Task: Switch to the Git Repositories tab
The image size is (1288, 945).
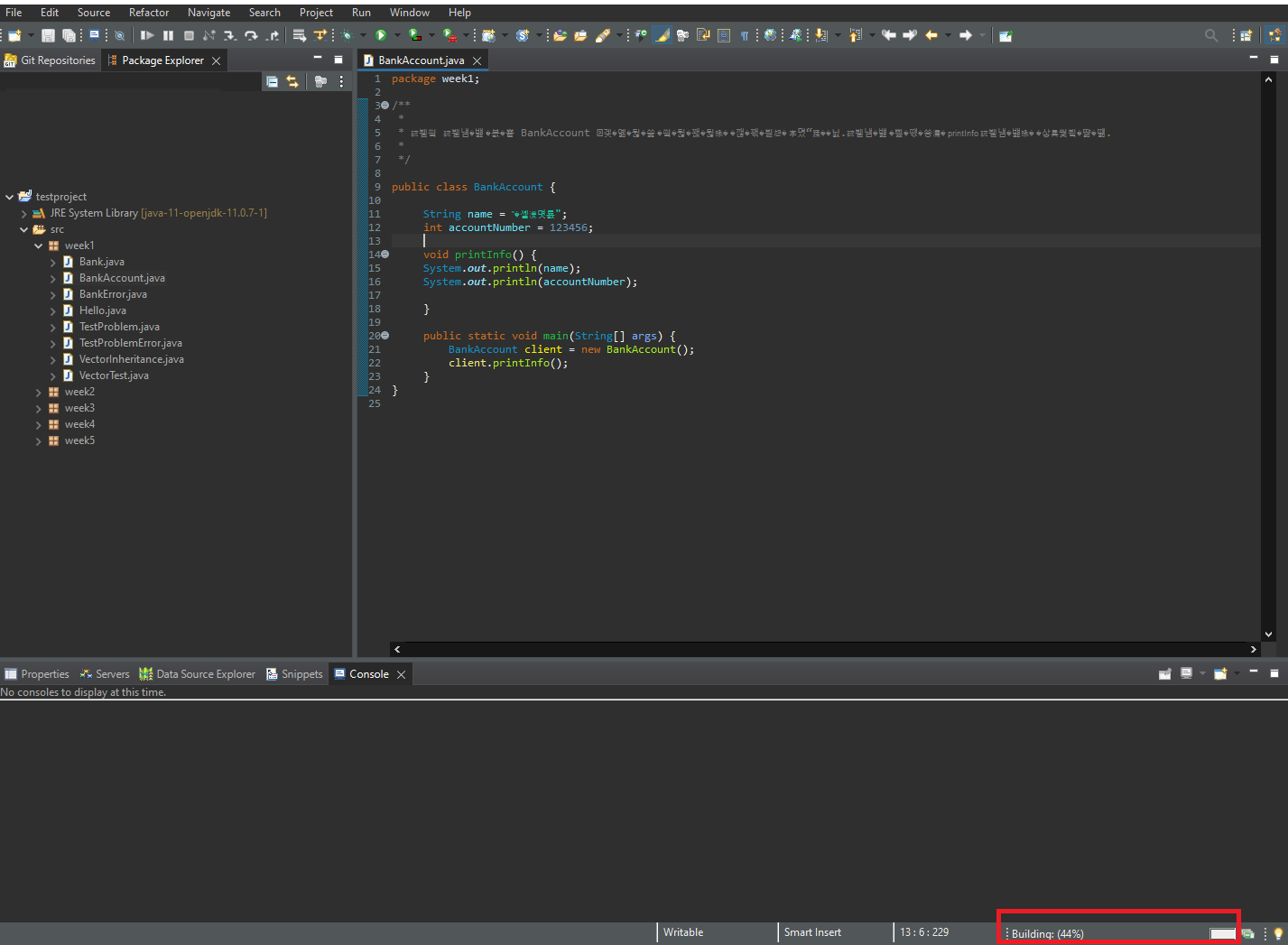Action: (x=50, y=60)
